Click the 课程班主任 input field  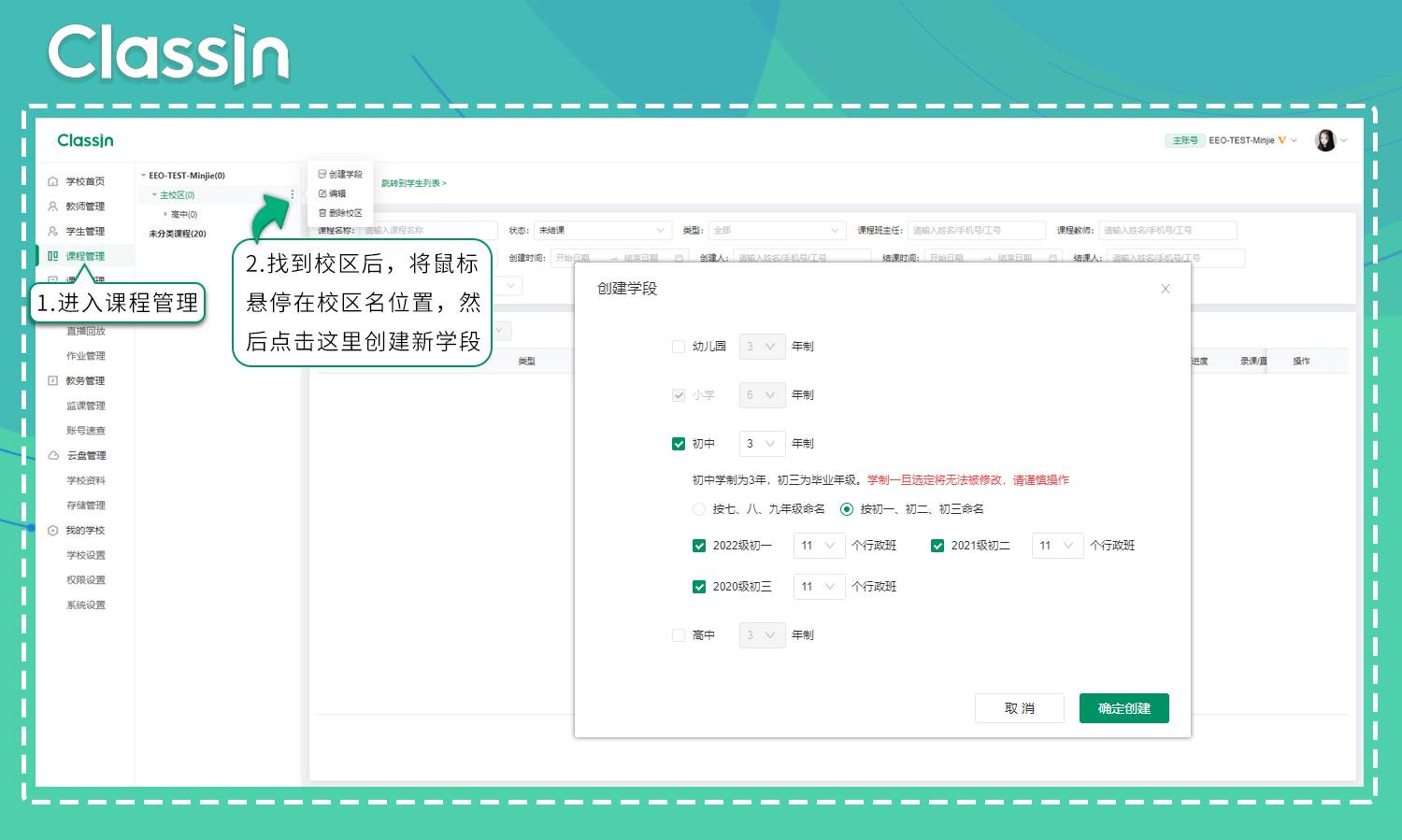click(x=977, y=230)
